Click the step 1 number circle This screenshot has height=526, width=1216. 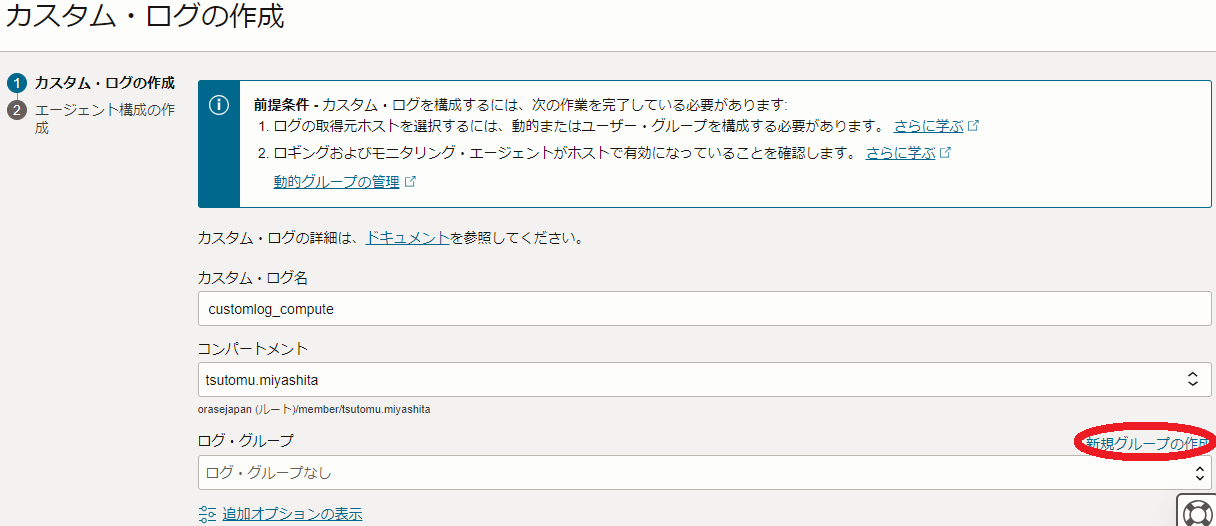(x=16, y=83)
